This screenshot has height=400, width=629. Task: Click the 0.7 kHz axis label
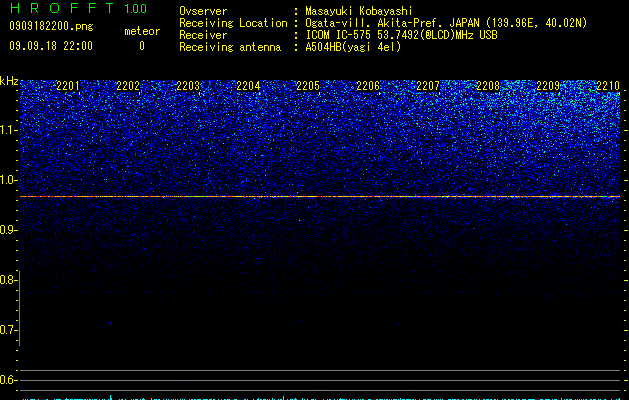9,330
